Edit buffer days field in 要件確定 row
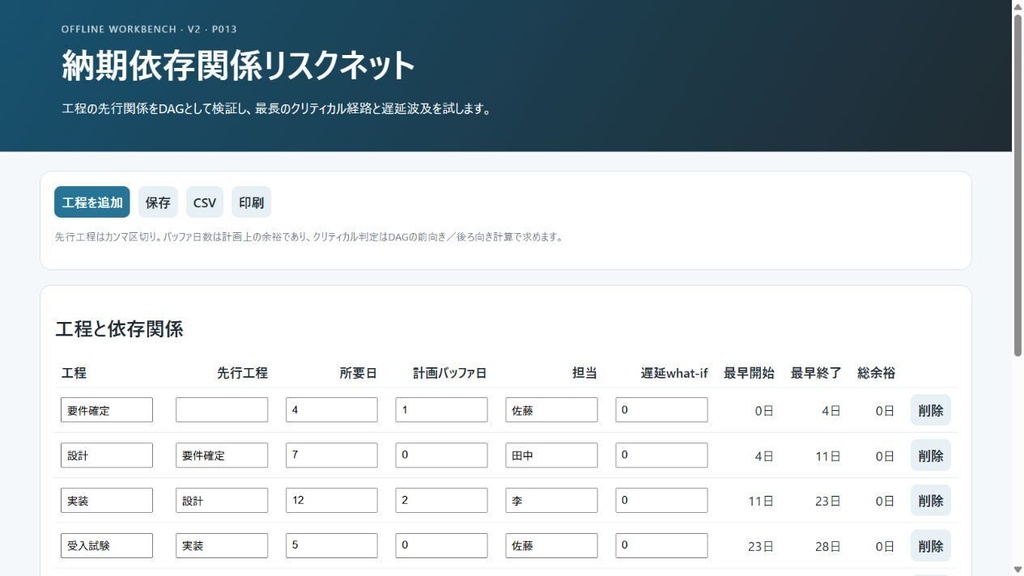The width and height of the screenshot is (1024, 576). click(441, 410)
